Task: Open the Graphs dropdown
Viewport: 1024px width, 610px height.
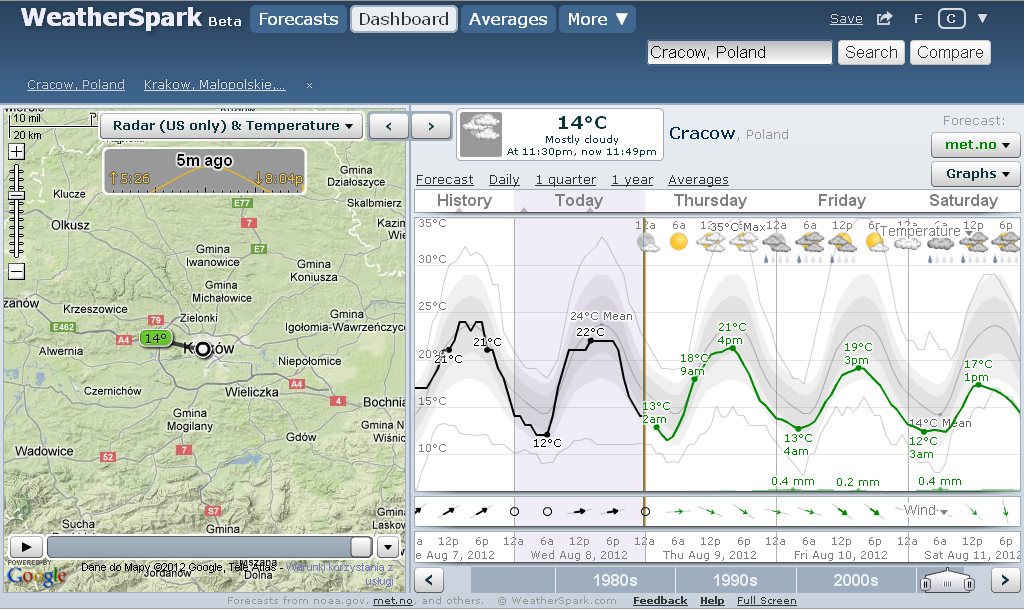Action: (x=976, y=174)
